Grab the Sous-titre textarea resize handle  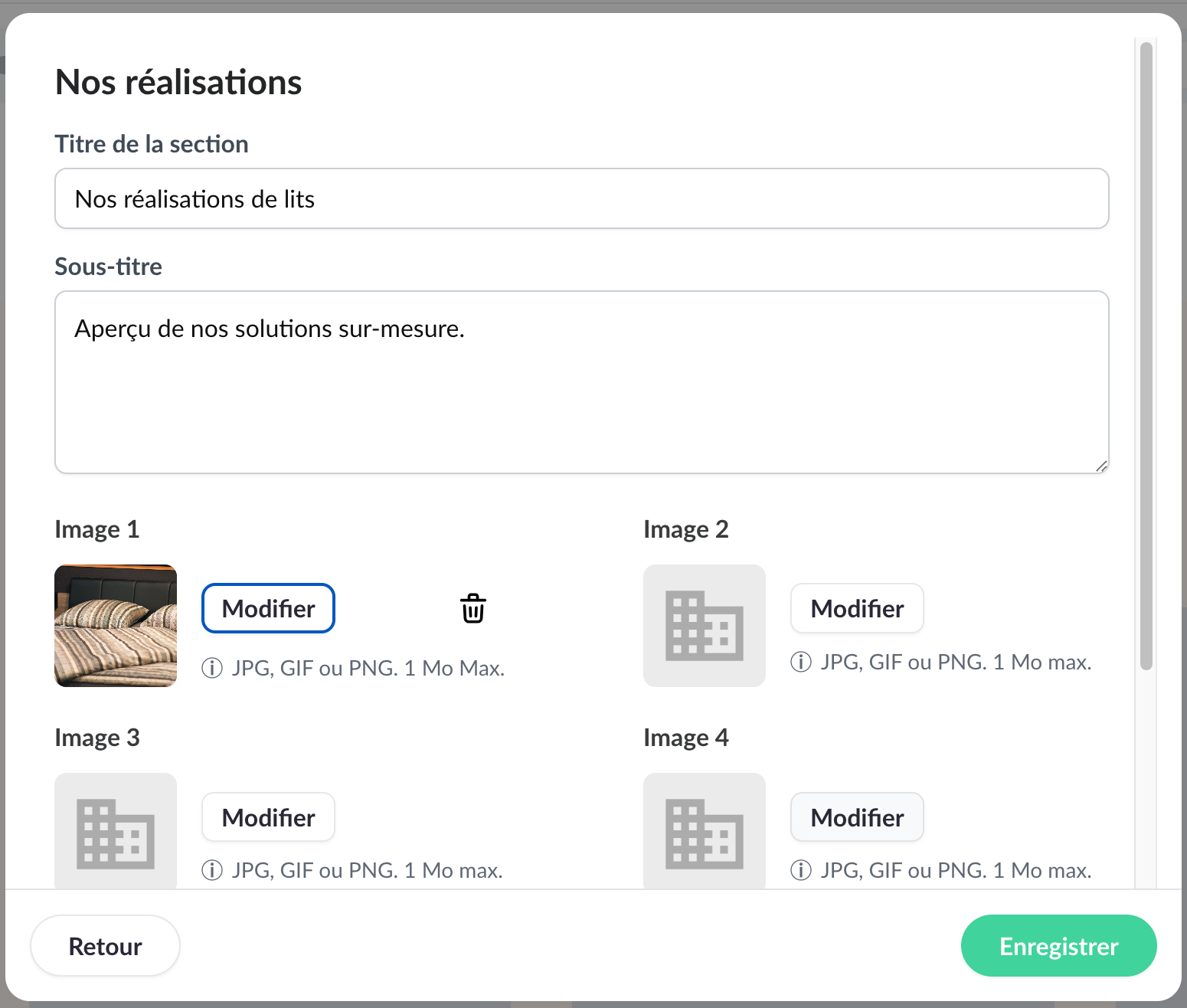pos(1101,466)
